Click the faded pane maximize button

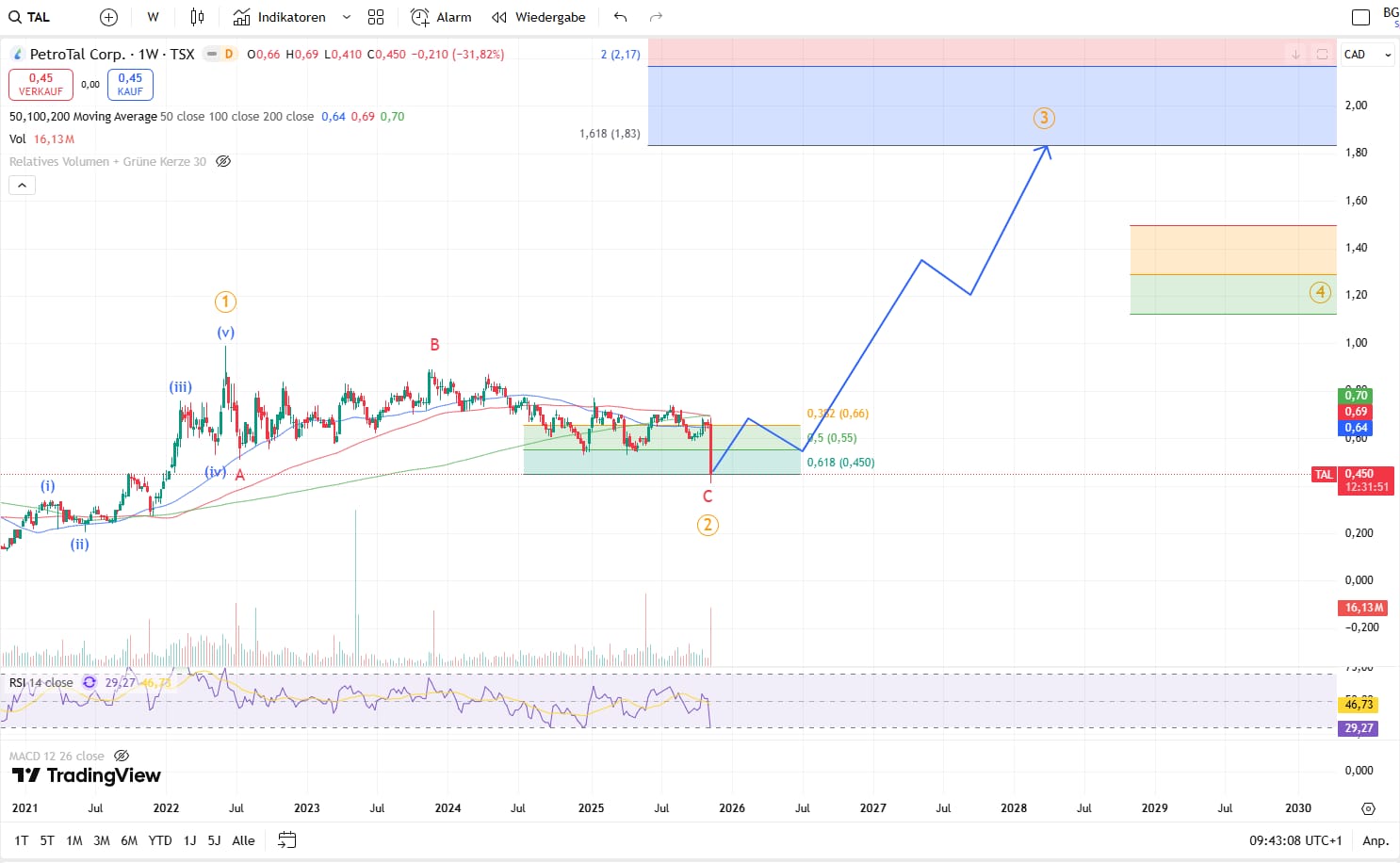click(1322, 55)
